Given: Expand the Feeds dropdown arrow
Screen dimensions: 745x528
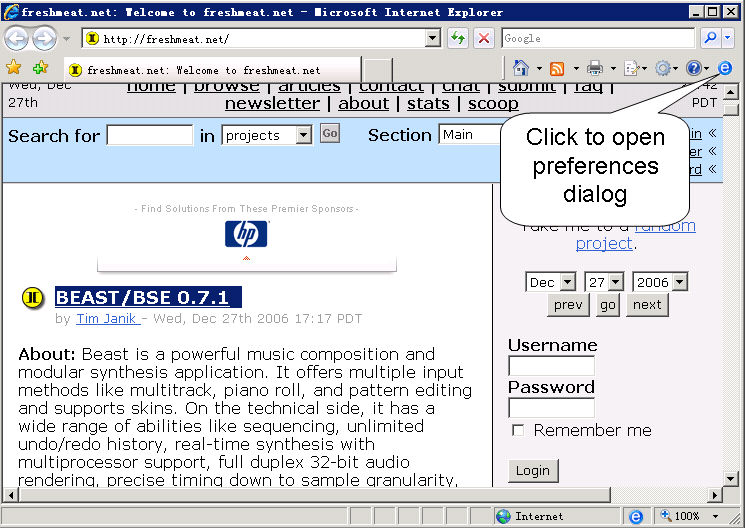Looking at the screenshot, I should 576,69.
